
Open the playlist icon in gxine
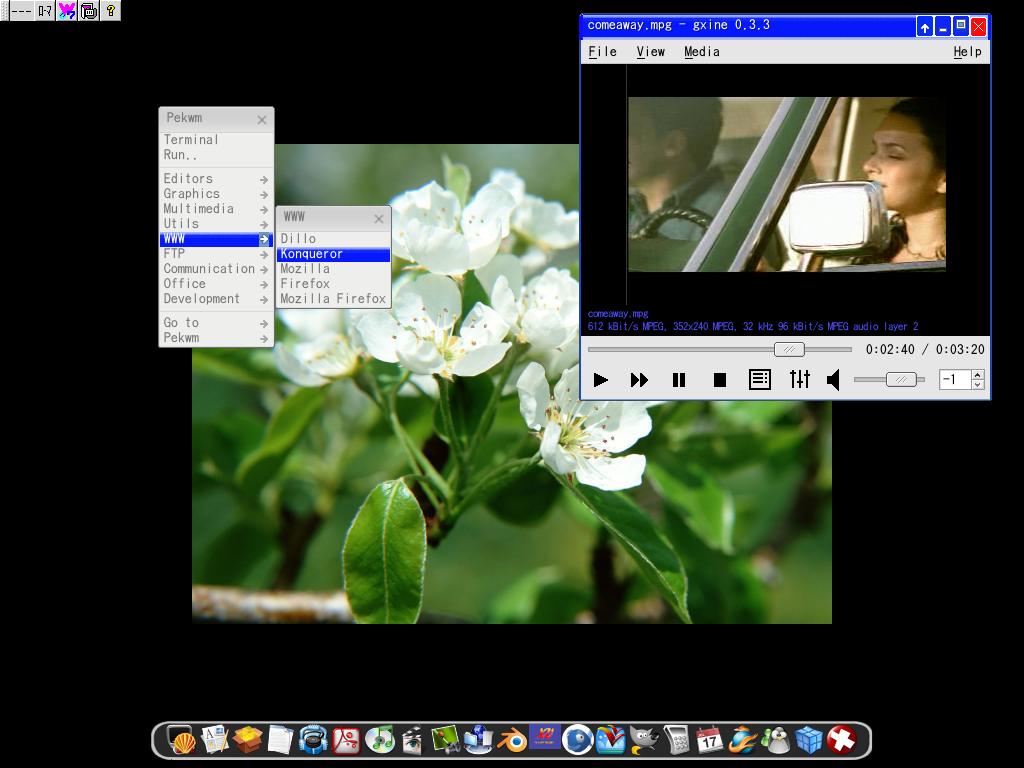(x=760, y=379)
